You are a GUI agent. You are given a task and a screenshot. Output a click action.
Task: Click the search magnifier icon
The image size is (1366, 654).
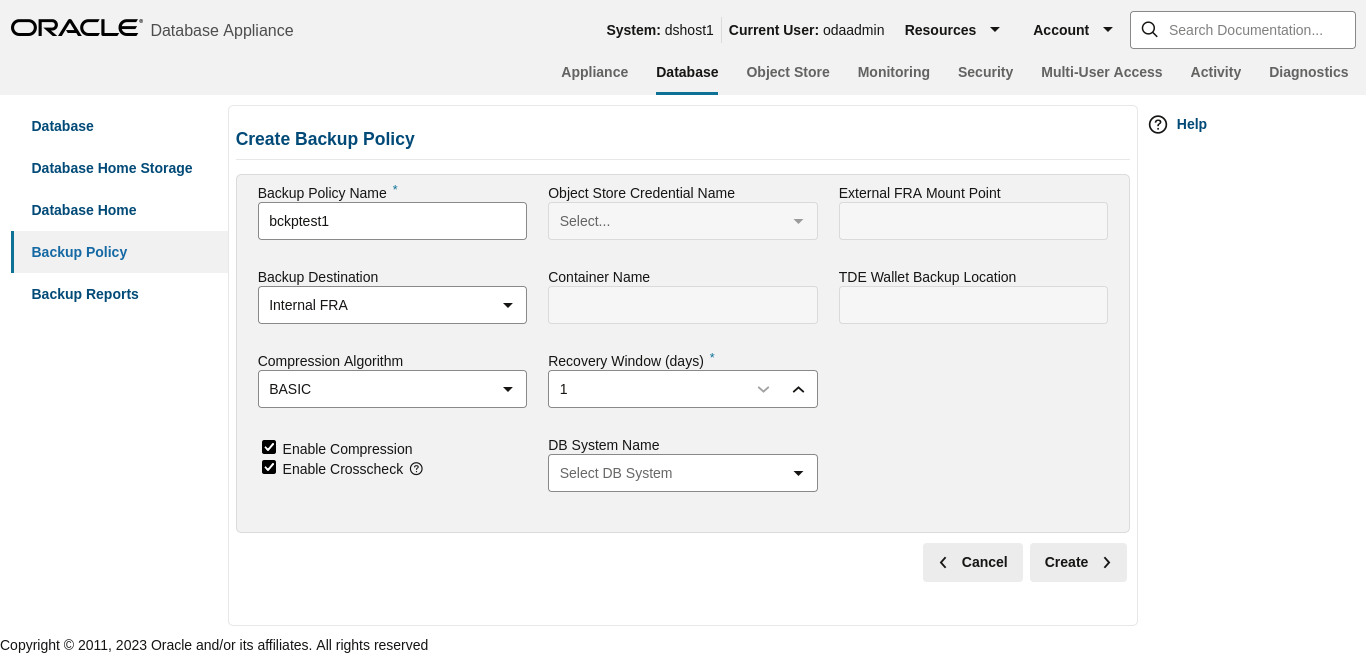[1150, 30]
